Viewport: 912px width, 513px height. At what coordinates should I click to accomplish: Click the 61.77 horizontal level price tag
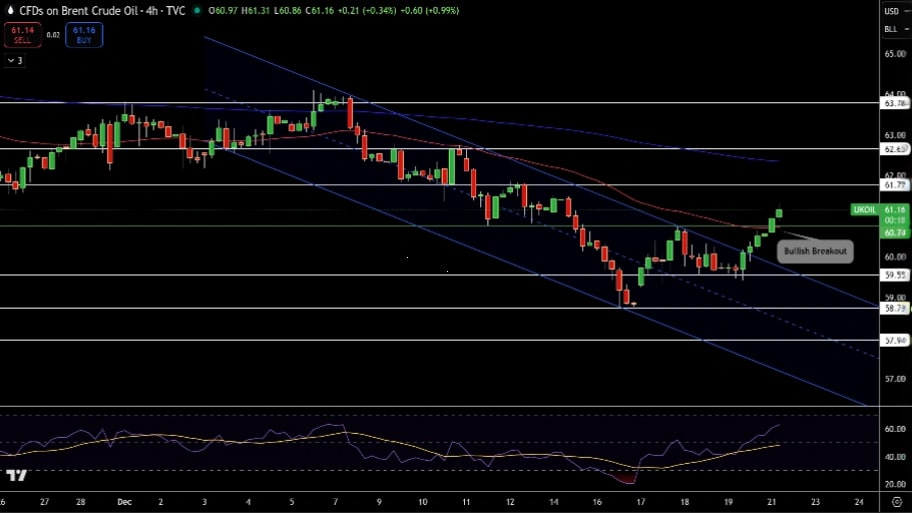click(894, 185)
